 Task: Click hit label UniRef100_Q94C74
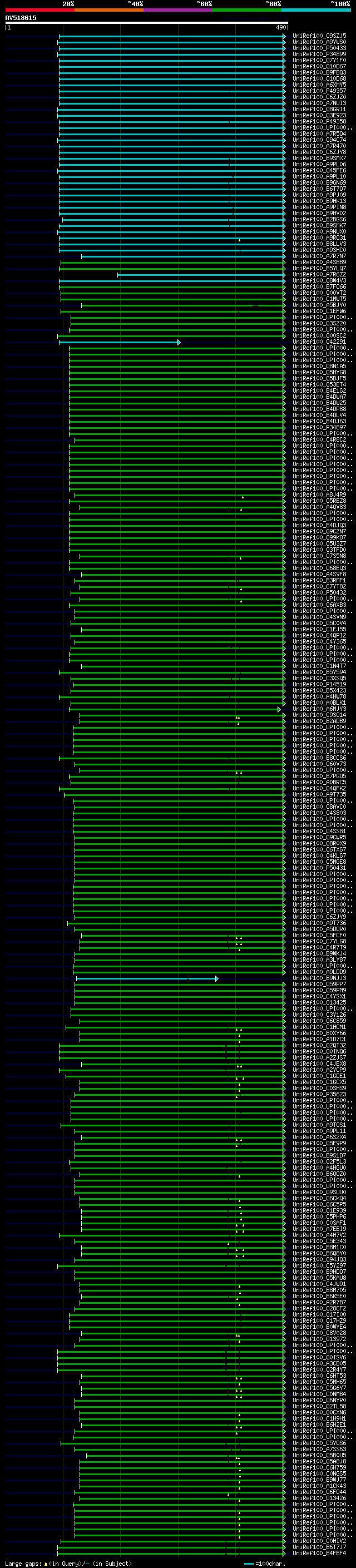tap(319, 141)
